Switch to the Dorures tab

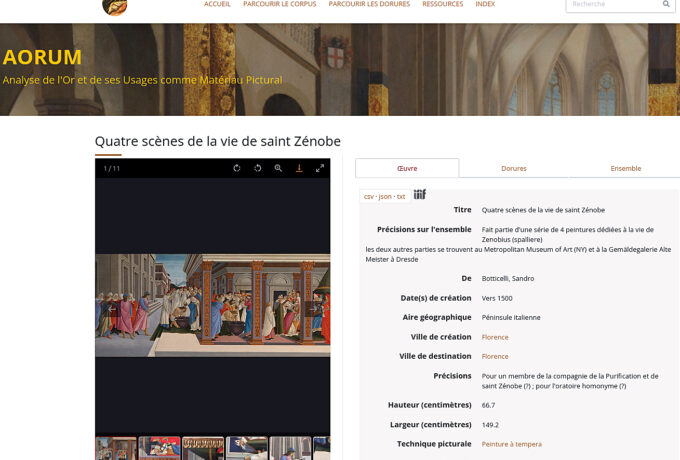pos(514,168)
